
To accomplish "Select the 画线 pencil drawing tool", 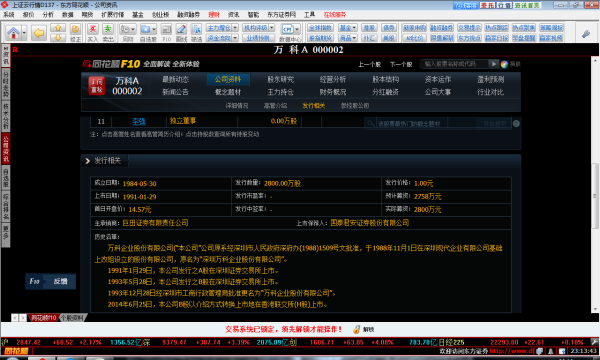I will click(x=181, y=29).
